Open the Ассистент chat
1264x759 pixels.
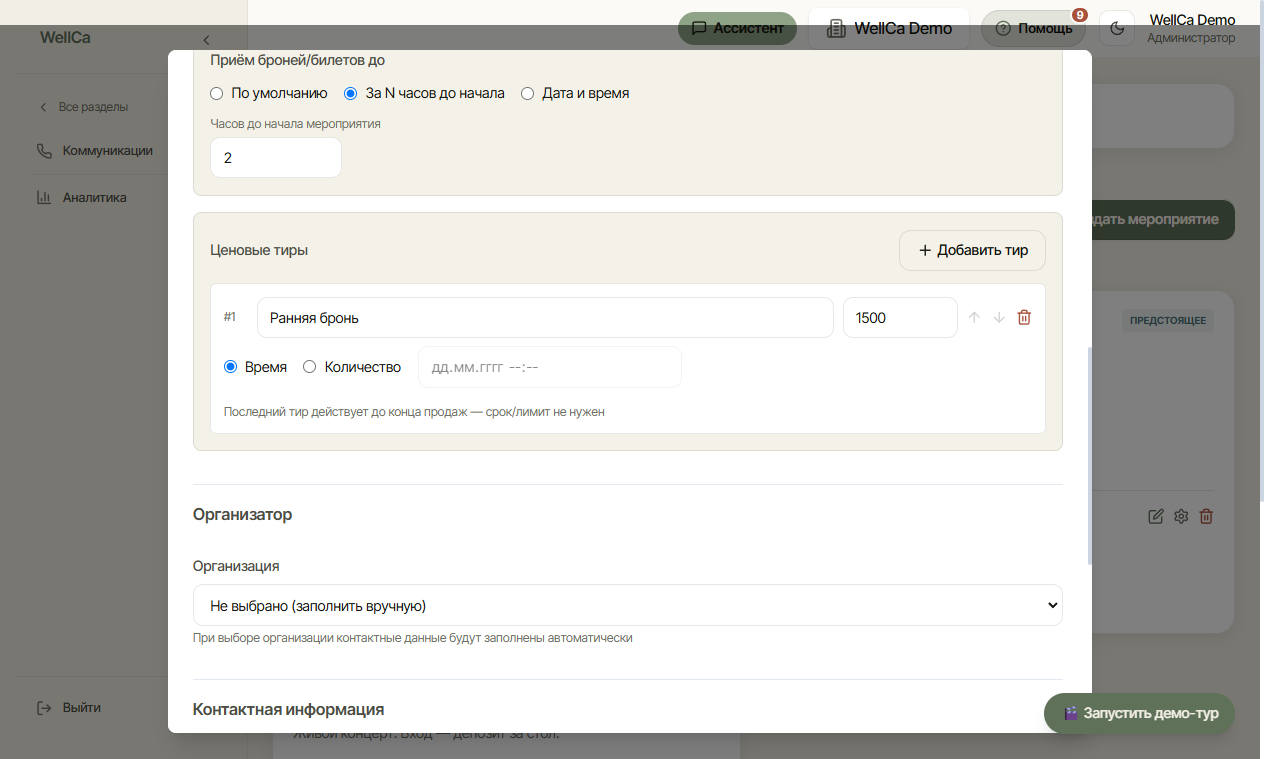click(x=737, y=28)
